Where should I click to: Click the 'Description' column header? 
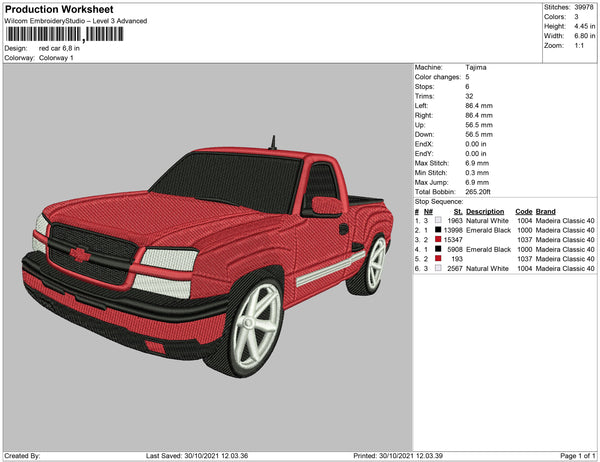(x=485, y=212)
